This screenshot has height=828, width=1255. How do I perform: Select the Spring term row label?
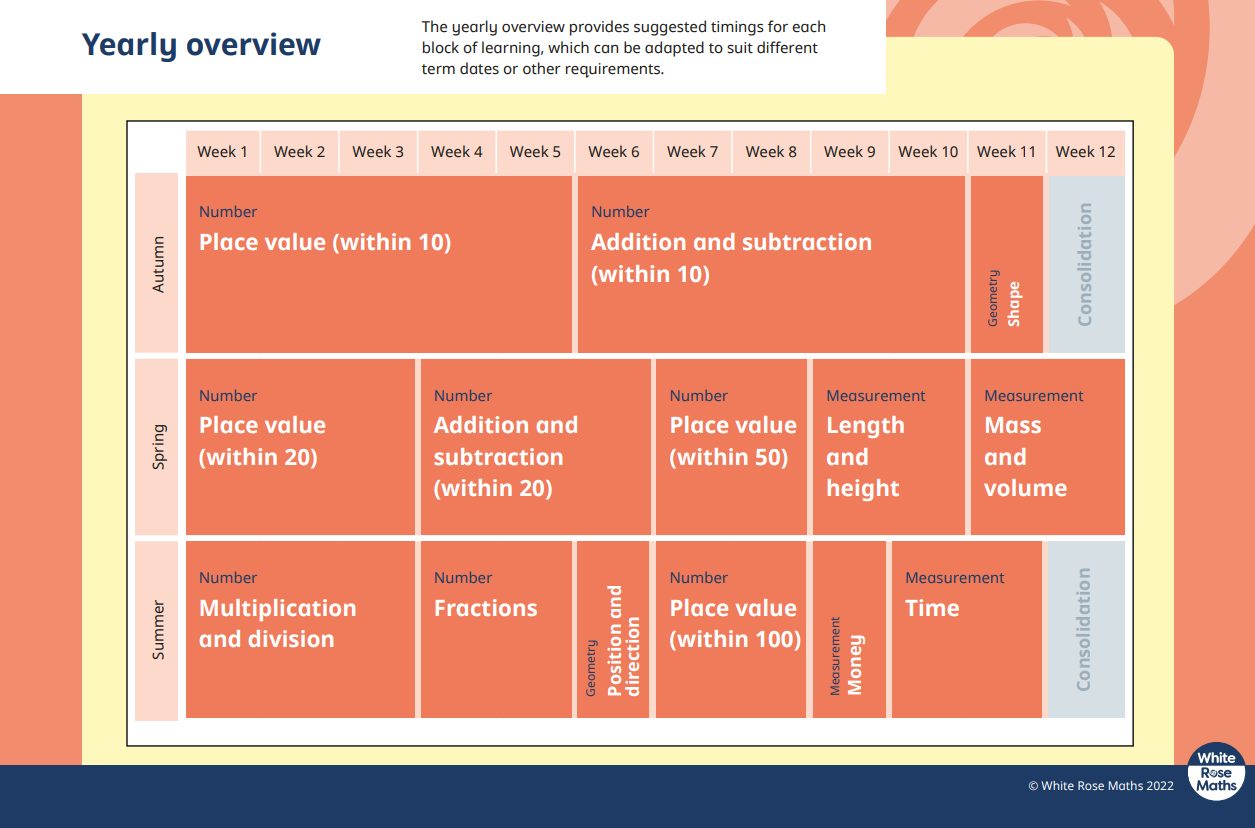[x=157, y=447]
